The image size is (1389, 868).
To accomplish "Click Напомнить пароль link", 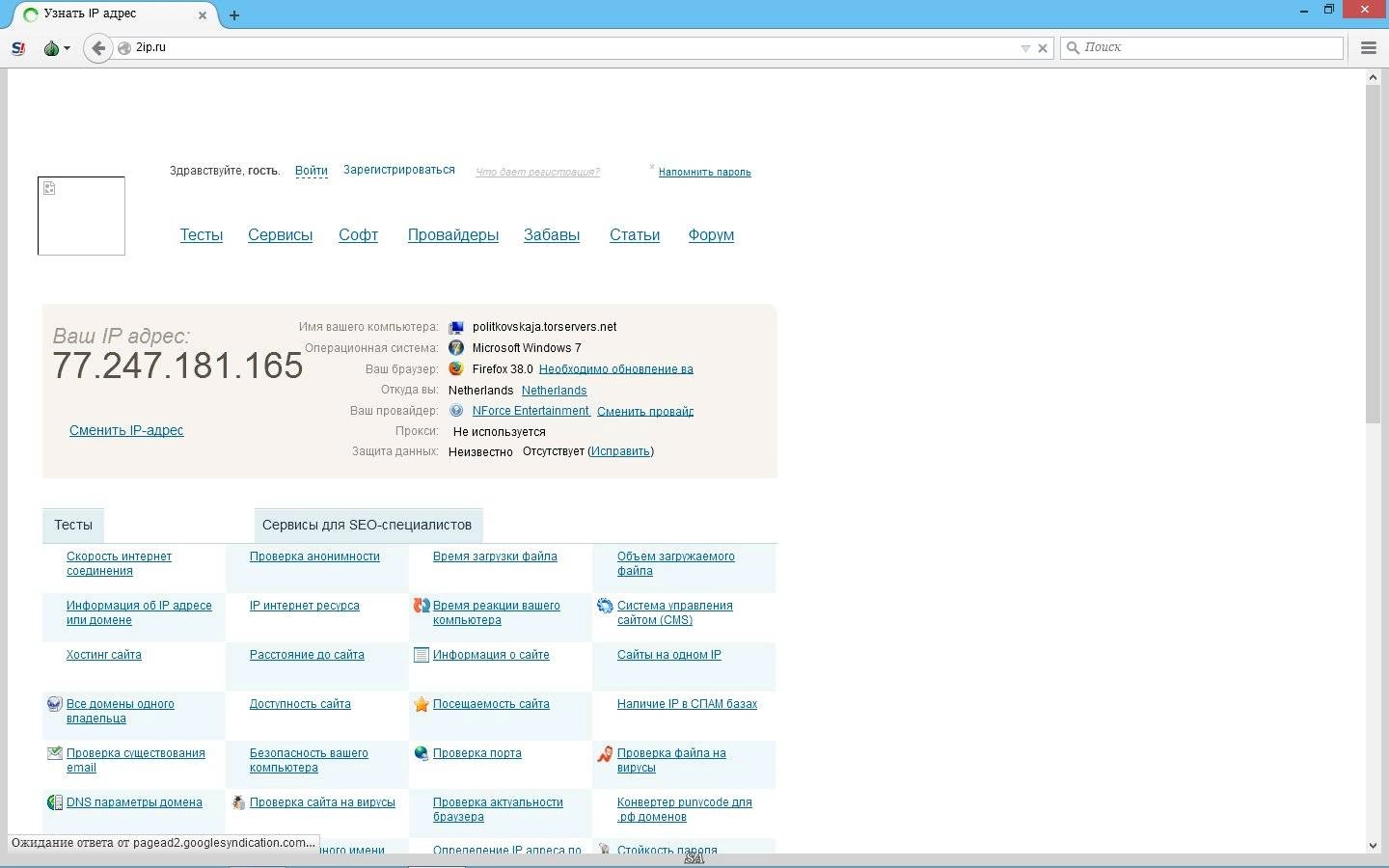I will point(704,172).
